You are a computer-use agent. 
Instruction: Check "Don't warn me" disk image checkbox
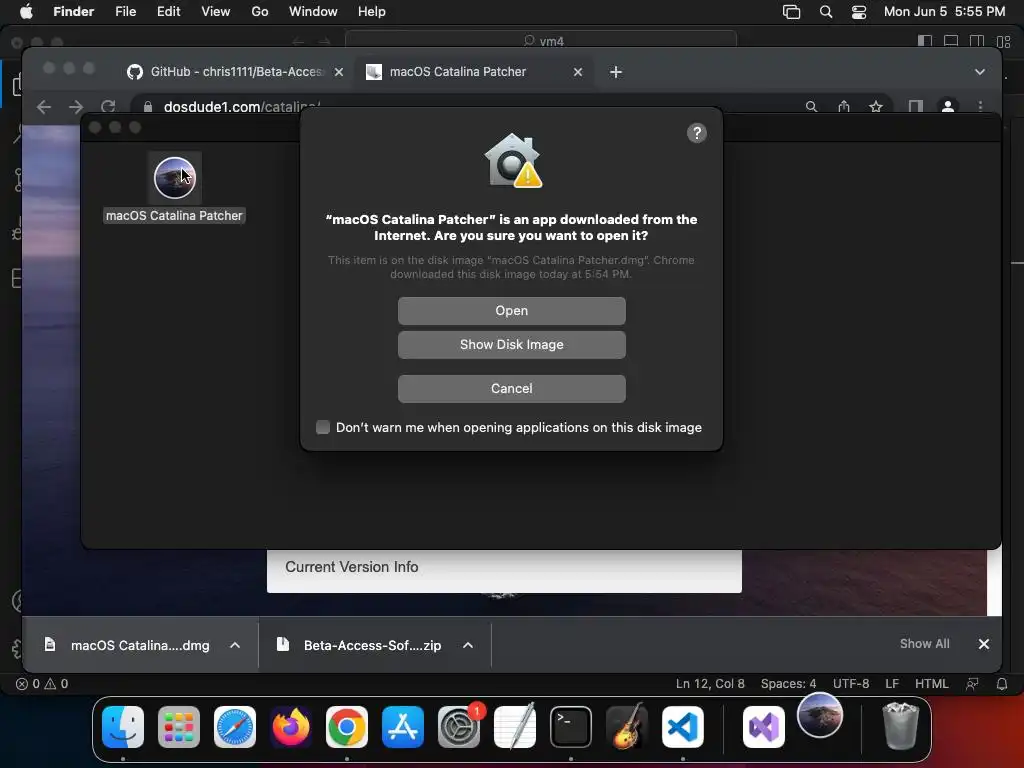click(323, 427)
